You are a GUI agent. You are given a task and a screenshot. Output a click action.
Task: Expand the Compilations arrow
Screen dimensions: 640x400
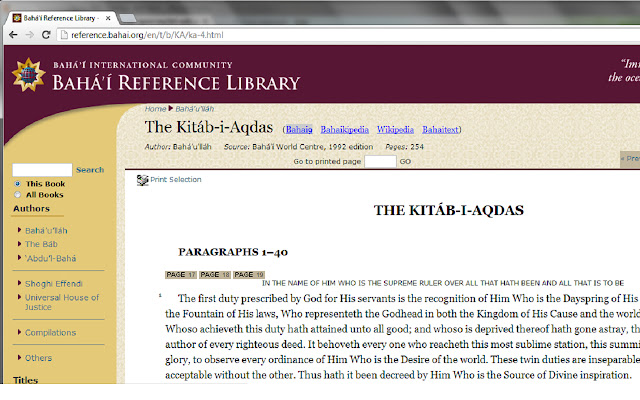19,332
